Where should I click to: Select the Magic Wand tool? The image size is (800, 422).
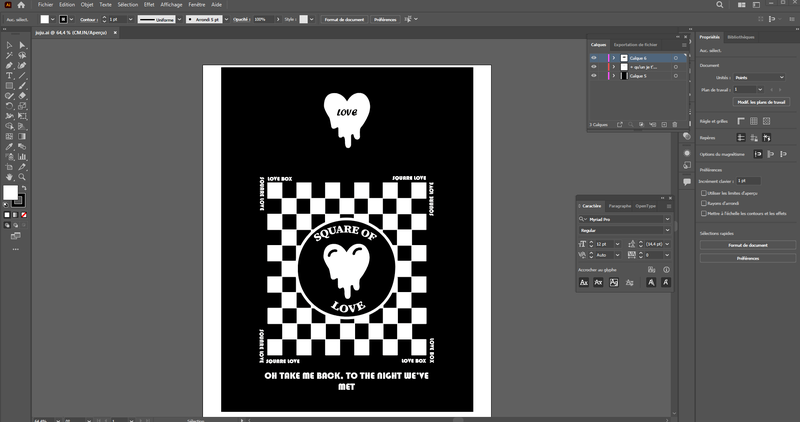click(x=9, y=55)
